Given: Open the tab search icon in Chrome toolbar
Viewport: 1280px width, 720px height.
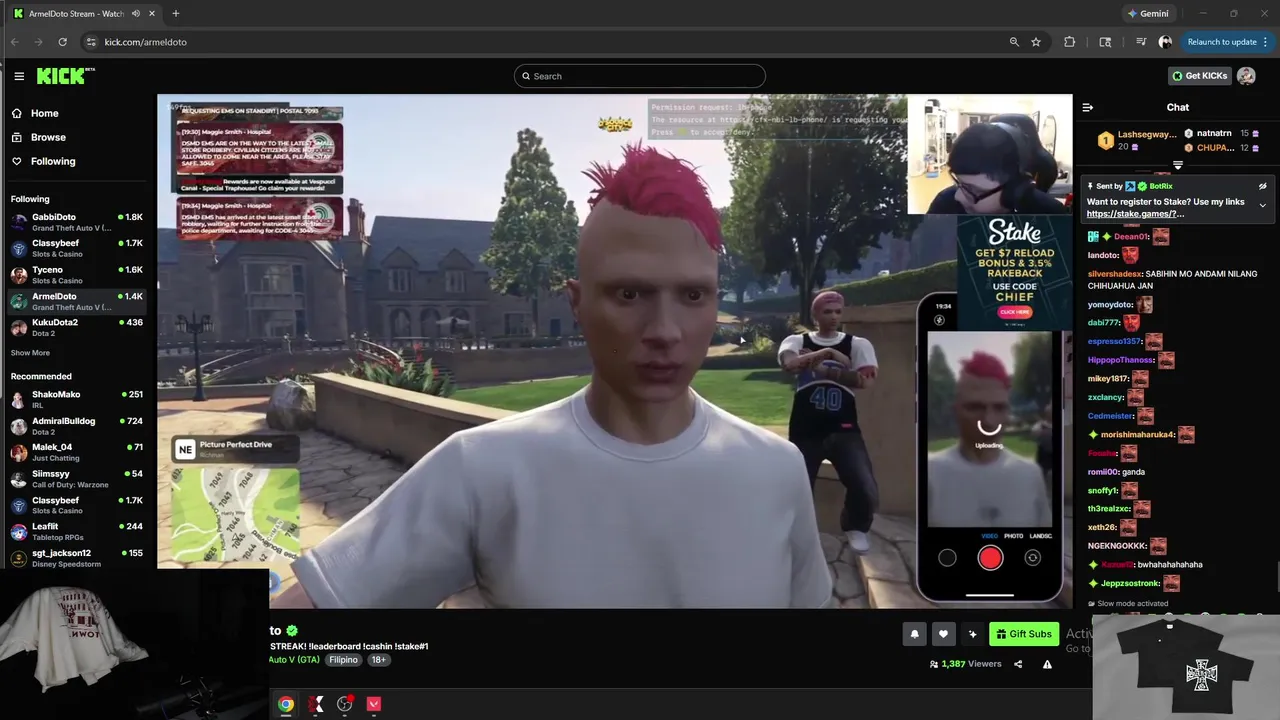Looking at the screenshot, I should click(1105, 42).
